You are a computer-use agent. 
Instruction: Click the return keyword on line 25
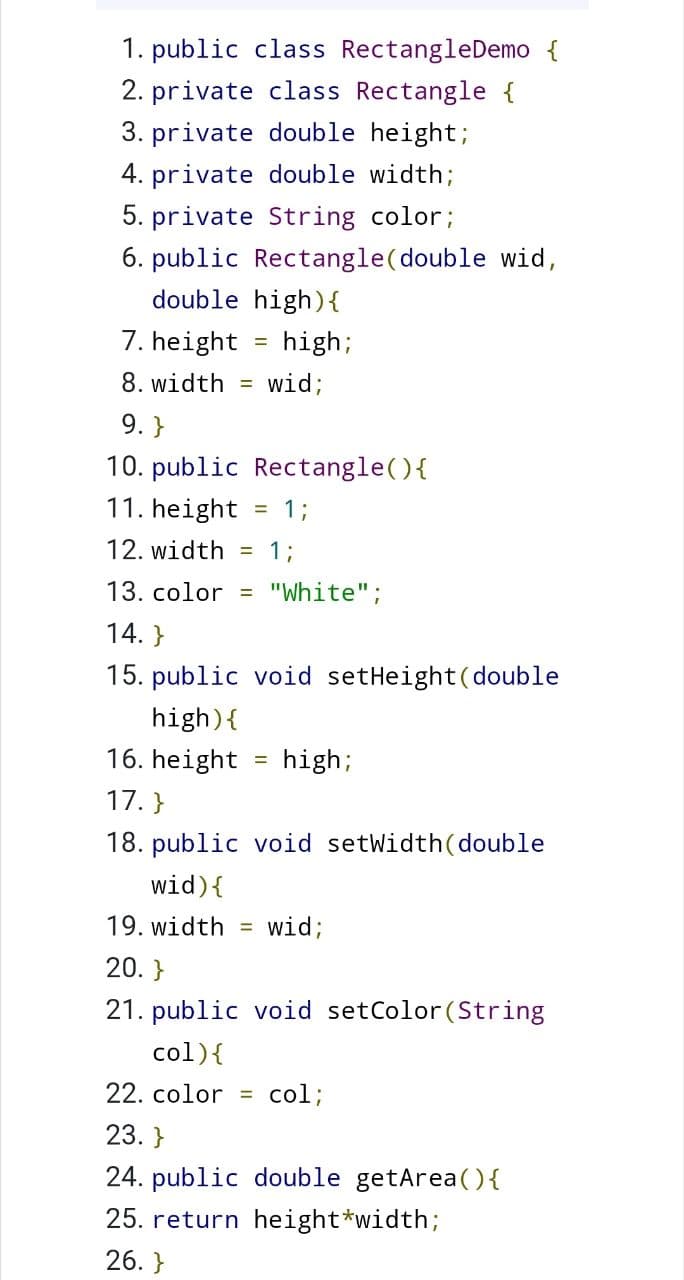click(196, 1220)
